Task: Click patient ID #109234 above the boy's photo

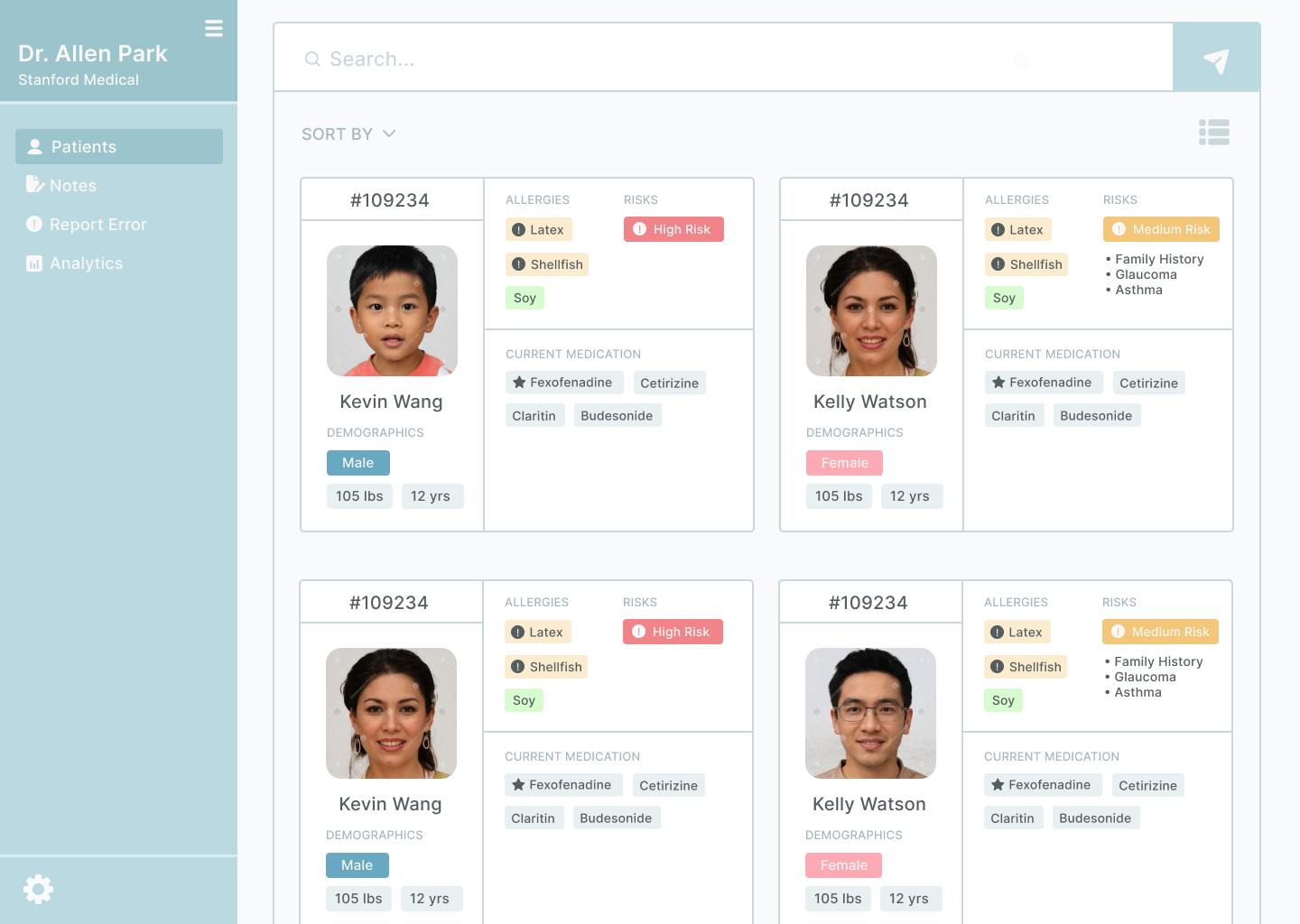Action: (x=390, y=200)
